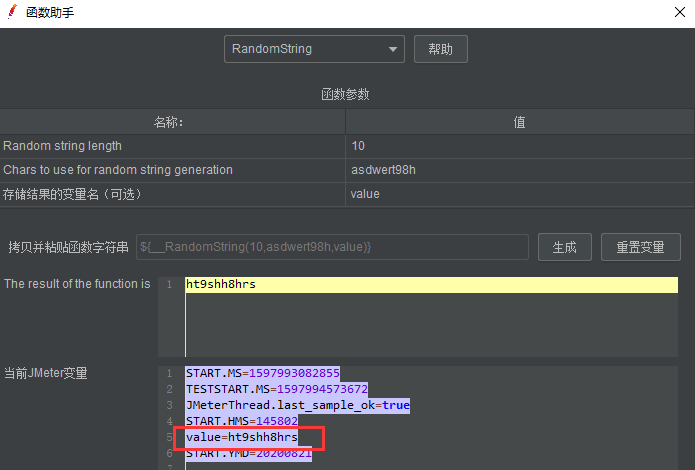This screenshot has height=470, width=695.
Task: Select the 存储结果的变量名（可选）row
Action: point(172,194)
